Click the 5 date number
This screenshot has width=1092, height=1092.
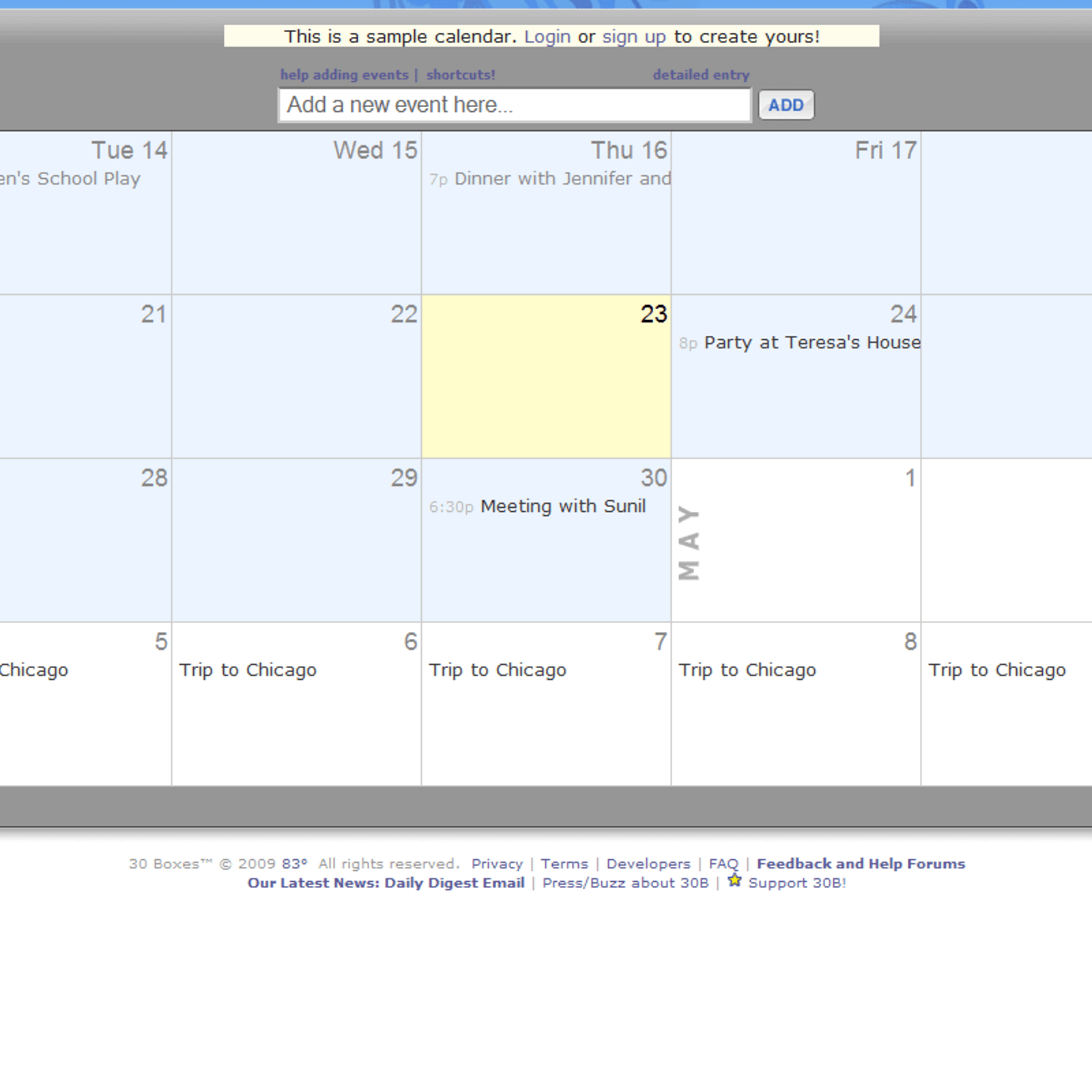(x=161, y=642)
